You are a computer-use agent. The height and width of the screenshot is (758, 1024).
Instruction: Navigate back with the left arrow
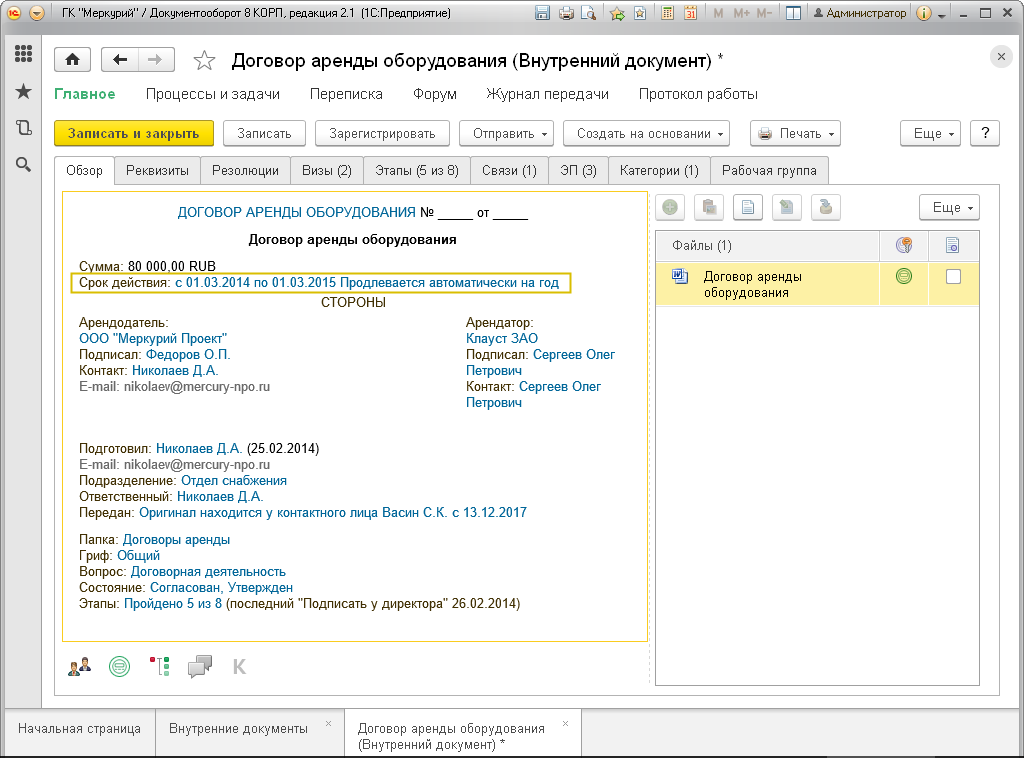coord(120,60)
